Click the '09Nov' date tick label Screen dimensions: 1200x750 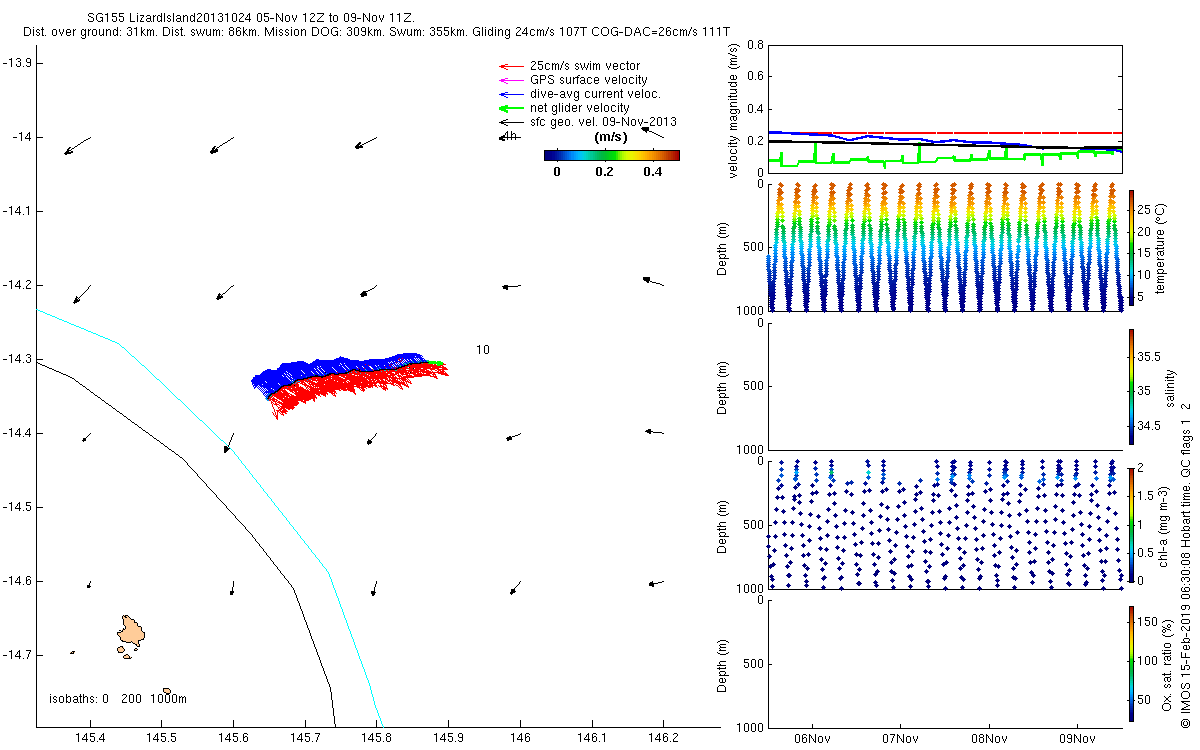coord(1079,739)
